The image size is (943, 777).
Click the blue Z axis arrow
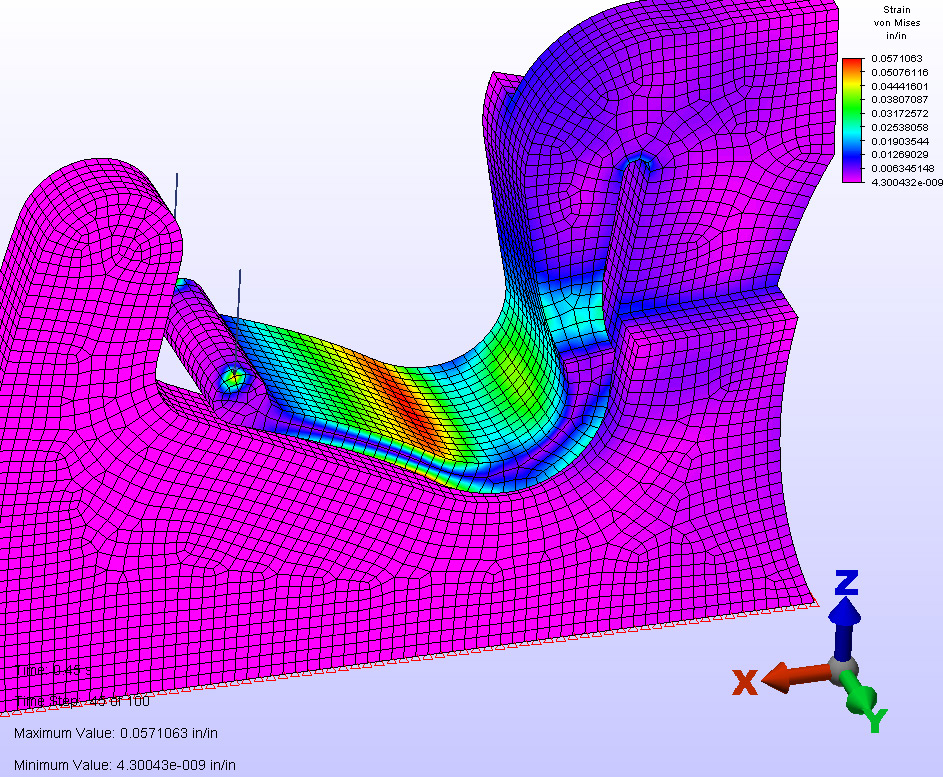847,620
